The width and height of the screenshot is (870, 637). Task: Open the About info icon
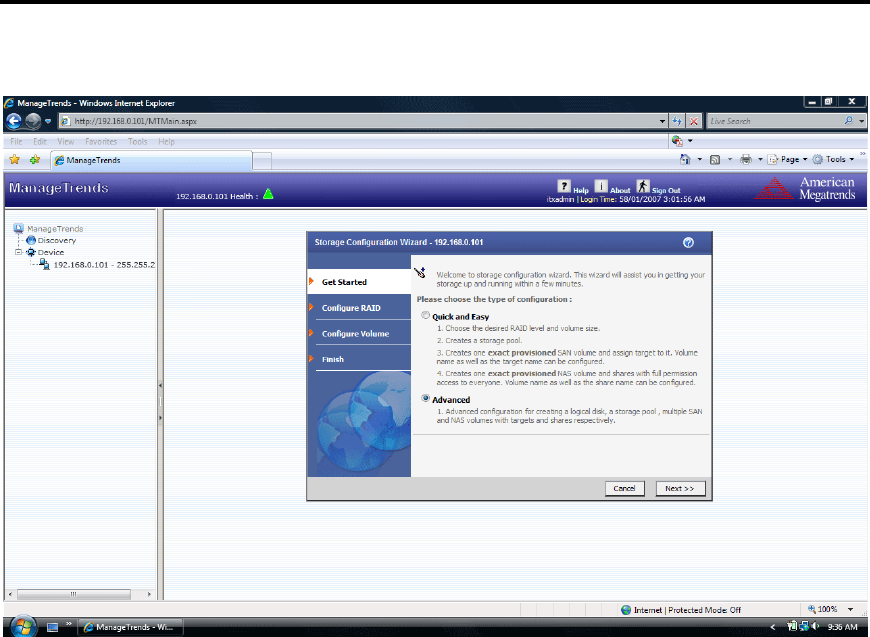pos(601,186)
